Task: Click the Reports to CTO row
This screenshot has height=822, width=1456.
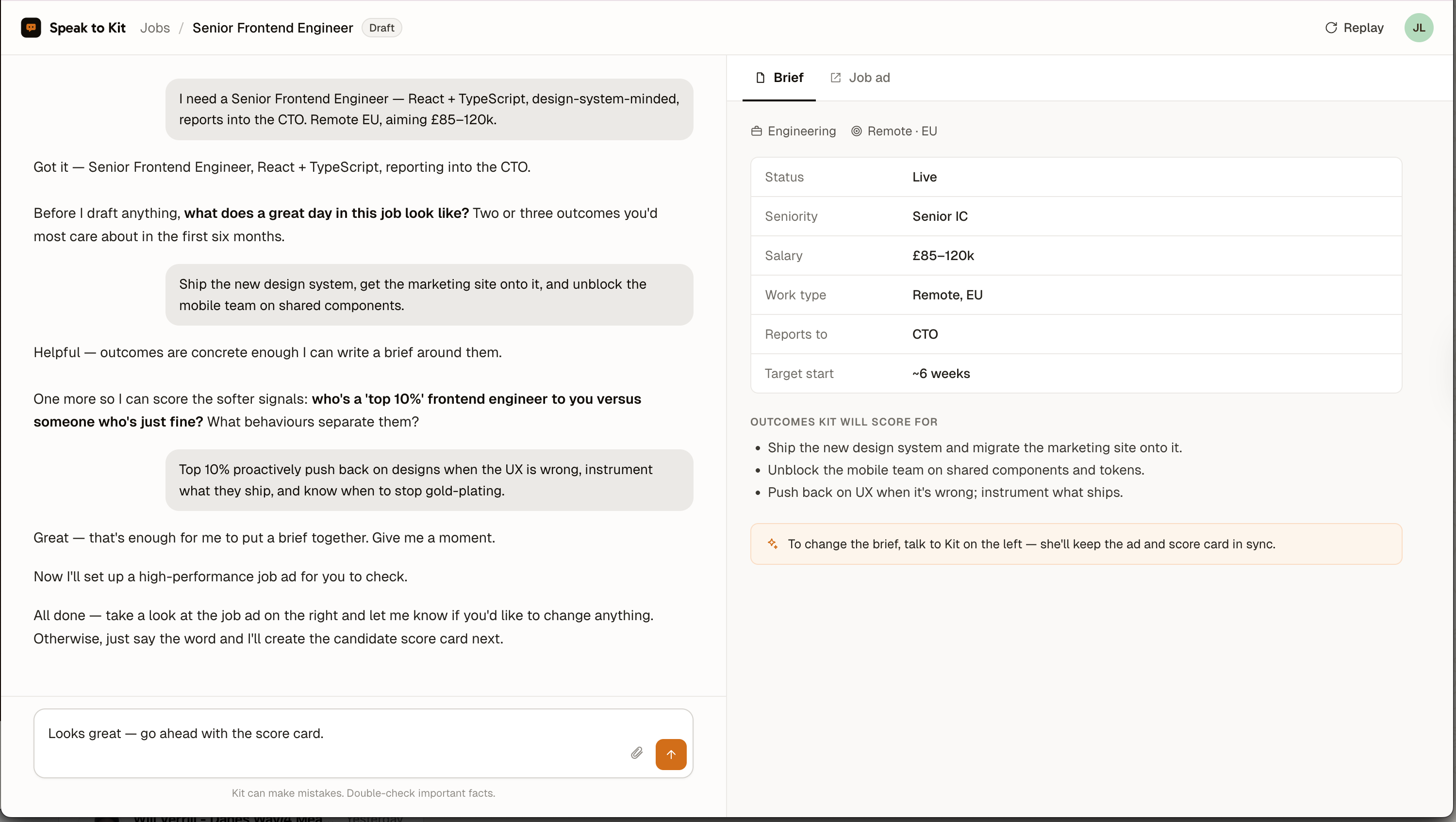Action: 1076,334
